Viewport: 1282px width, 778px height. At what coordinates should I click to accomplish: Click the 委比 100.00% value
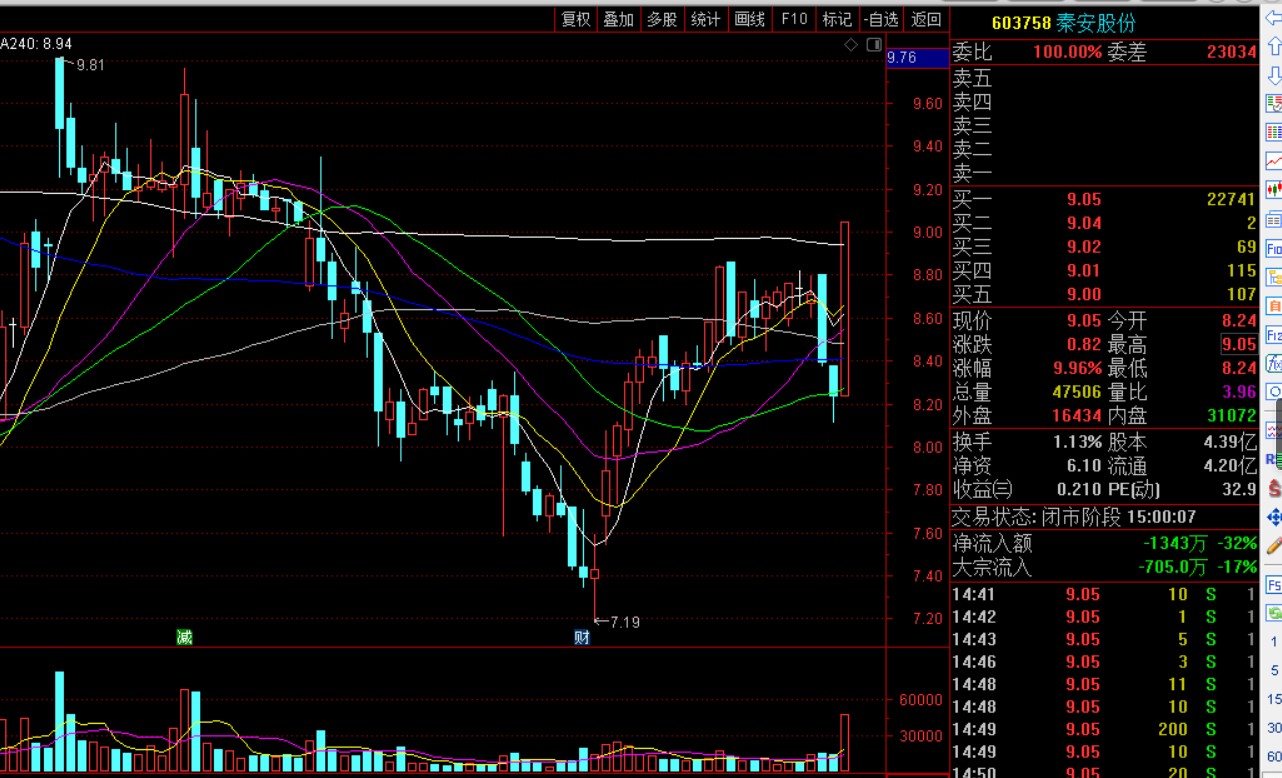pos(1068,52)
